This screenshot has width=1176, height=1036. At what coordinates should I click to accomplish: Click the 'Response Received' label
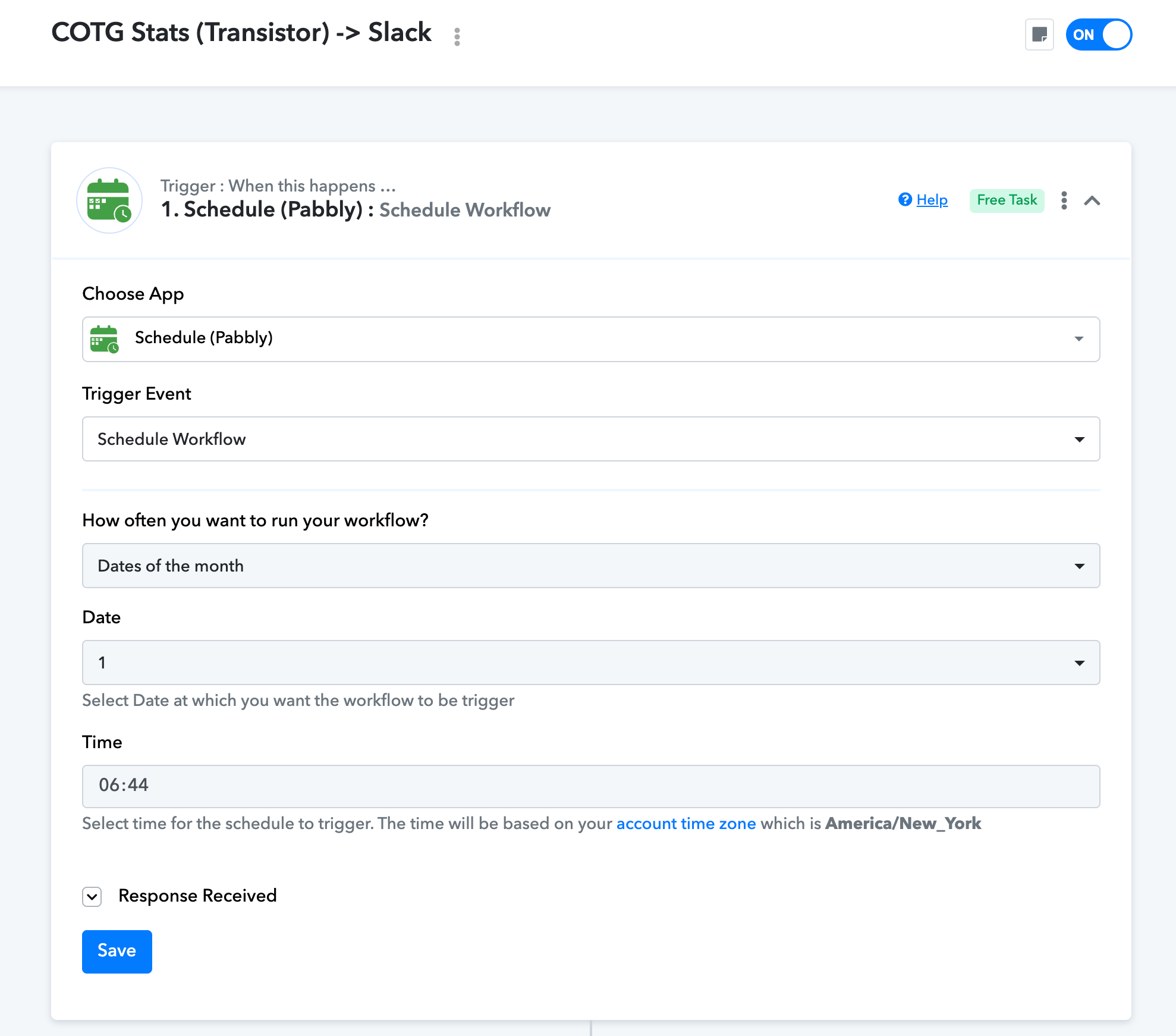(198, 896)
